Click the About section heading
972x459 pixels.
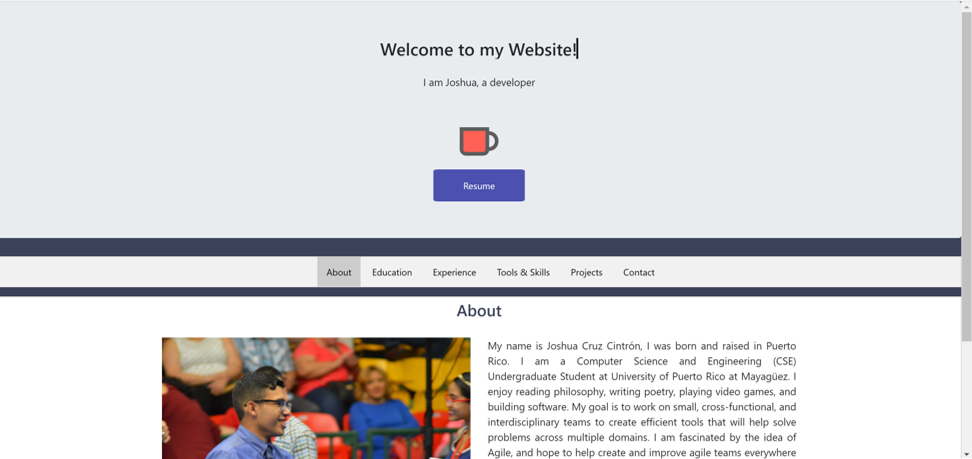click(x=479, y=311)
